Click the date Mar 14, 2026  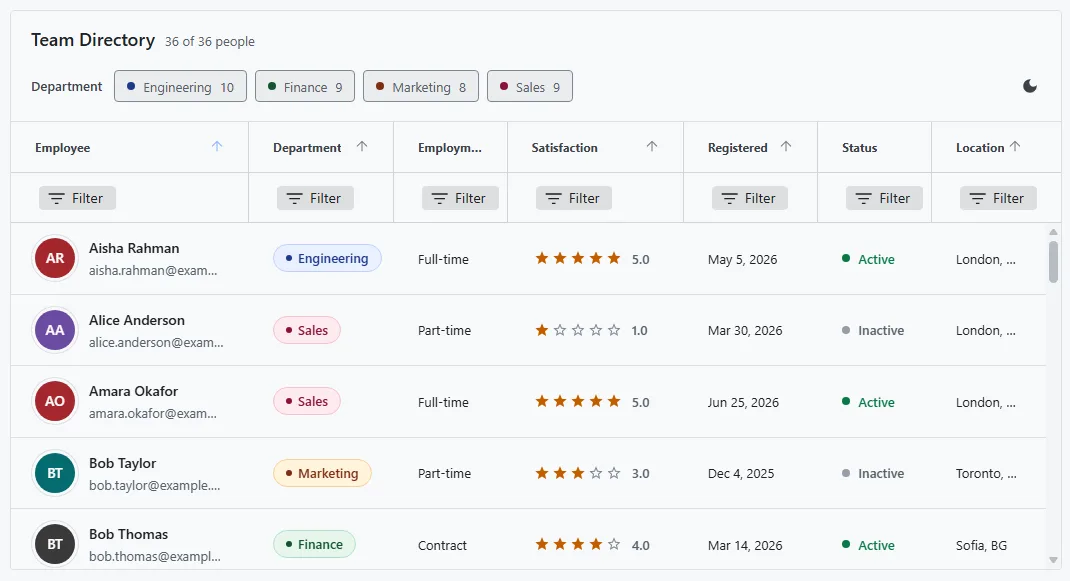745,545
